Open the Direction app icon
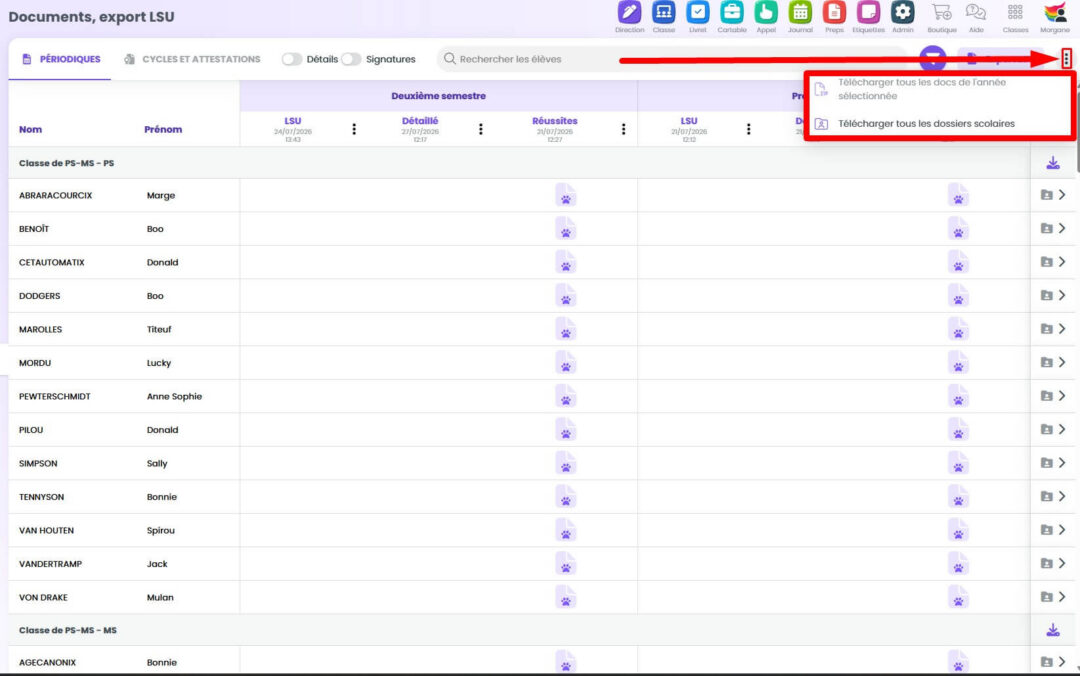1080x676 pixels. point(629,12)
